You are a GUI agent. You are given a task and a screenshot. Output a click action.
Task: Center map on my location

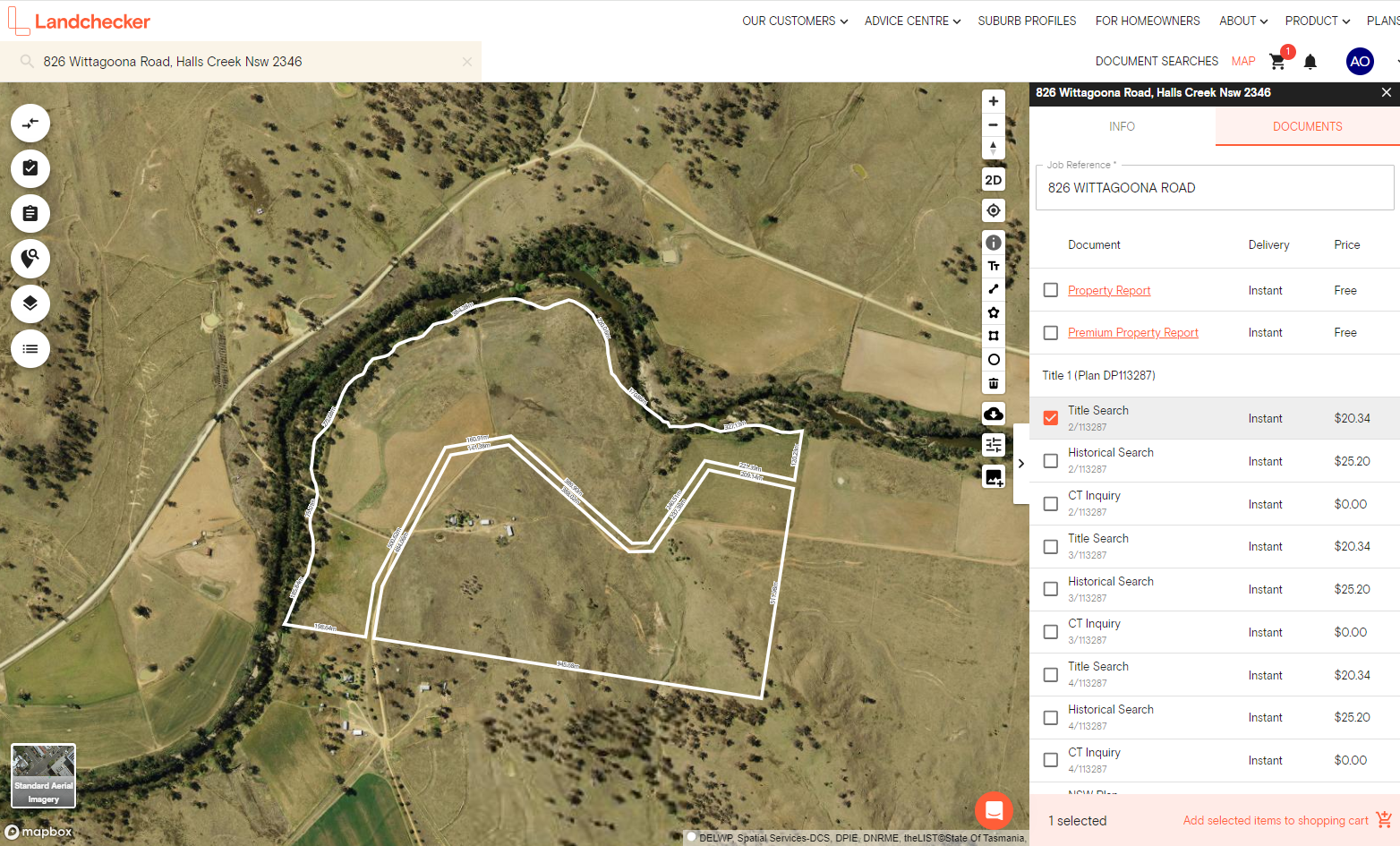tap(994, 210)
